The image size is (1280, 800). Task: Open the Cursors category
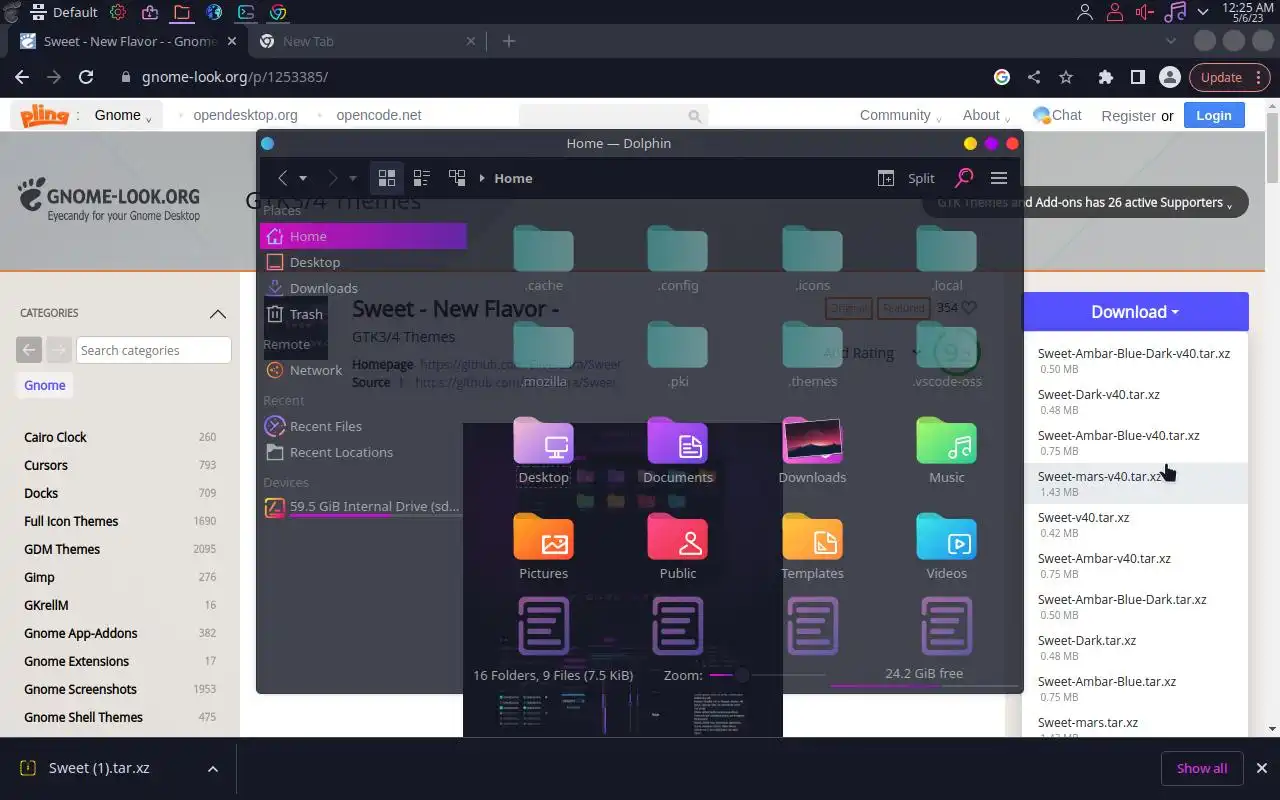tap(46, 465)
